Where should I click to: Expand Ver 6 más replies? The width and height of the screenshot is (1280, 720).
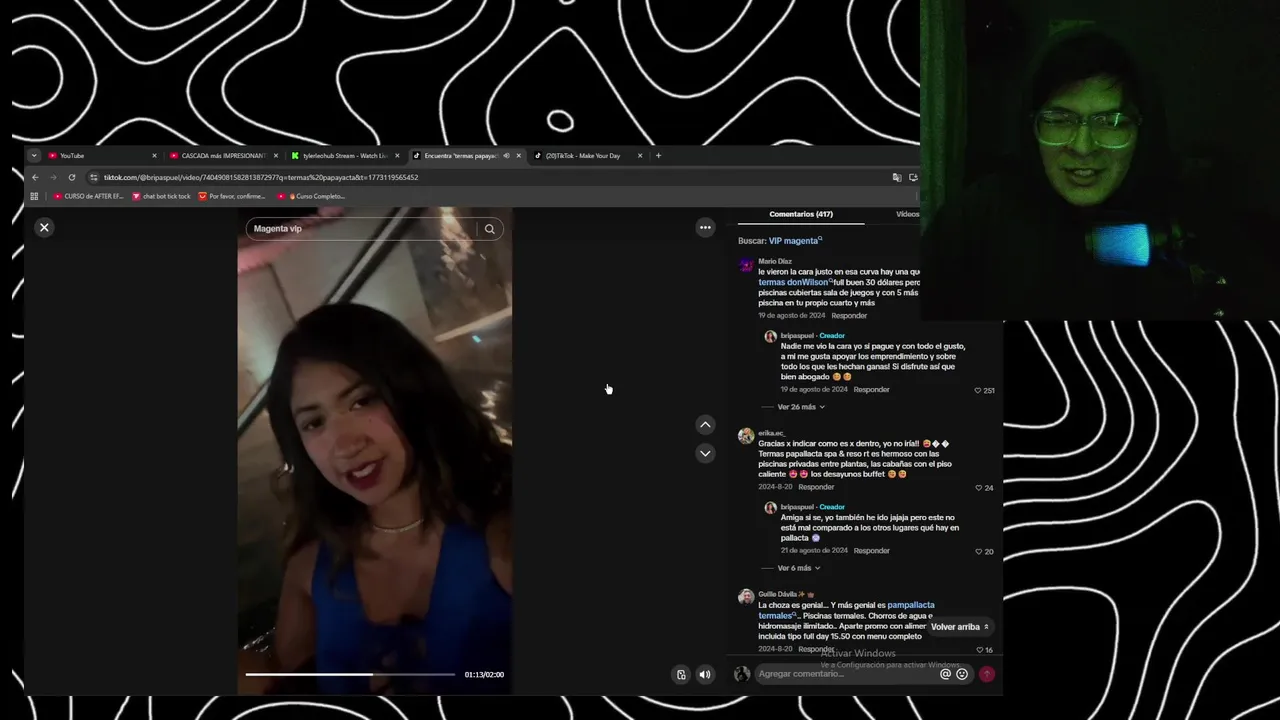point(799,568)
